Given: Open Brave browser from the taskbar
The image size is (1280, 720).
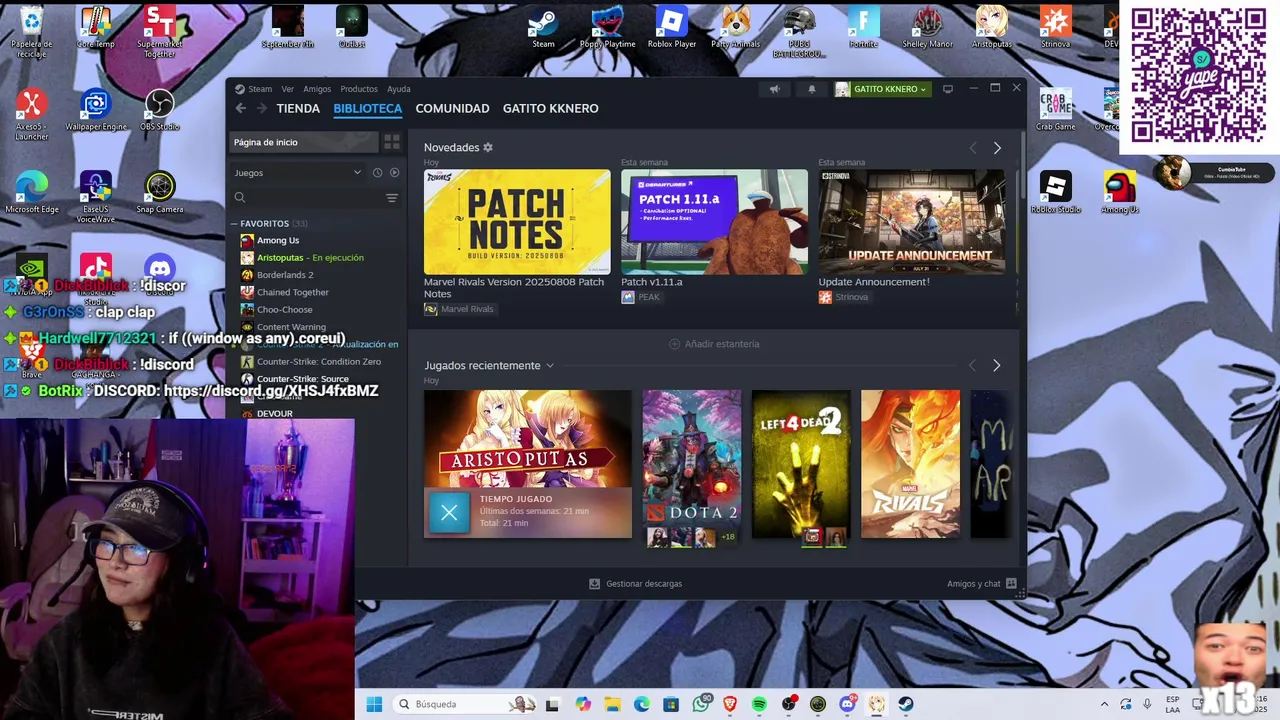Looking at the screenshot, I should [730, 704].
